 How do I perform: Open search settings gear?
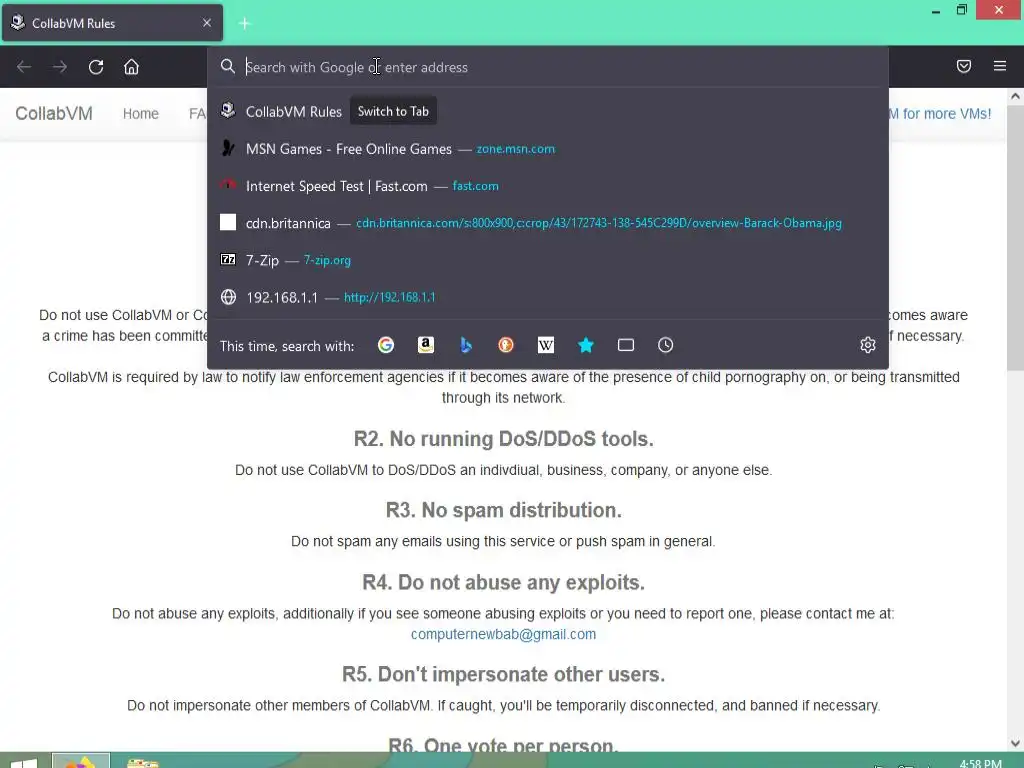[x=868, y=345]
